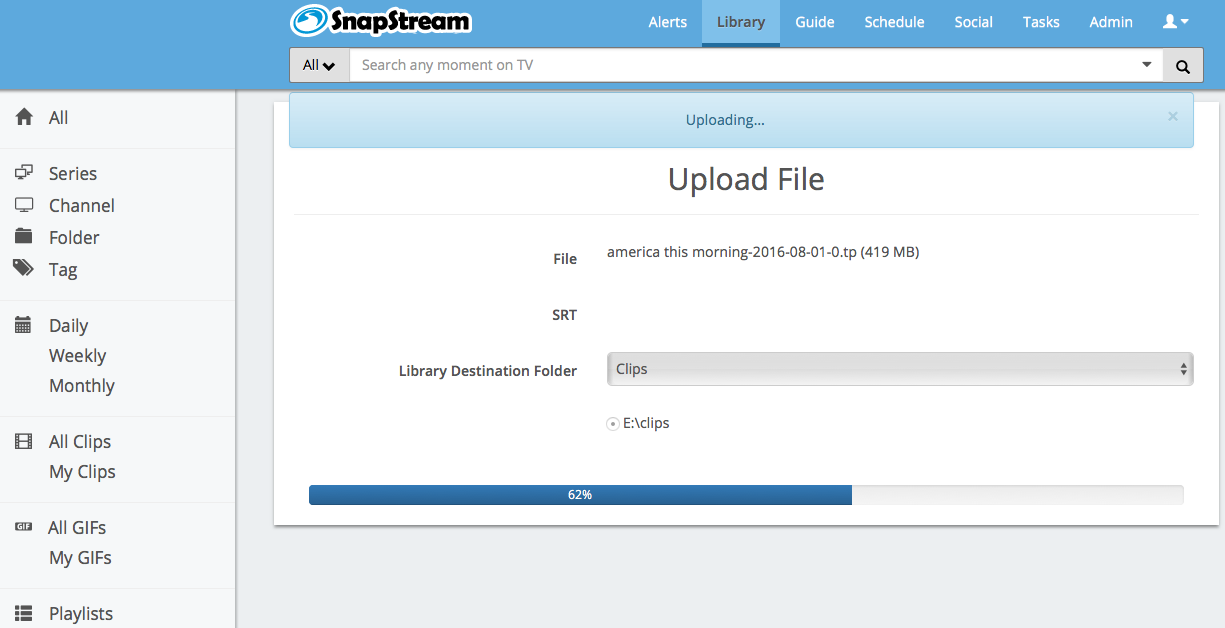This screenshot has height=628, width=1225.
Task: Switch to the Library tab
Action: [x=741, y=22]
